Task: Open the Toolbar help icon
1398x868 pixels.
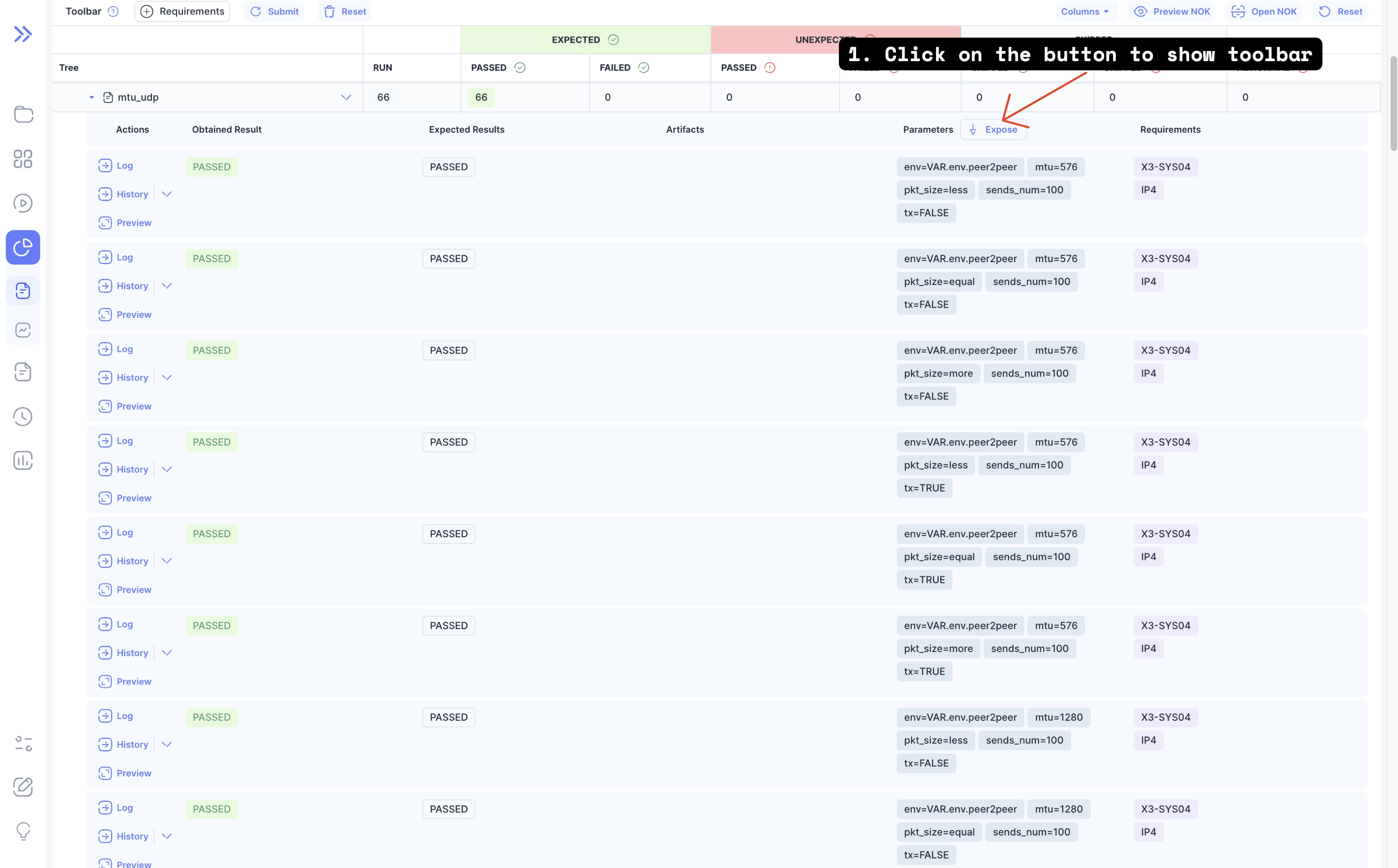Action: 113,11
